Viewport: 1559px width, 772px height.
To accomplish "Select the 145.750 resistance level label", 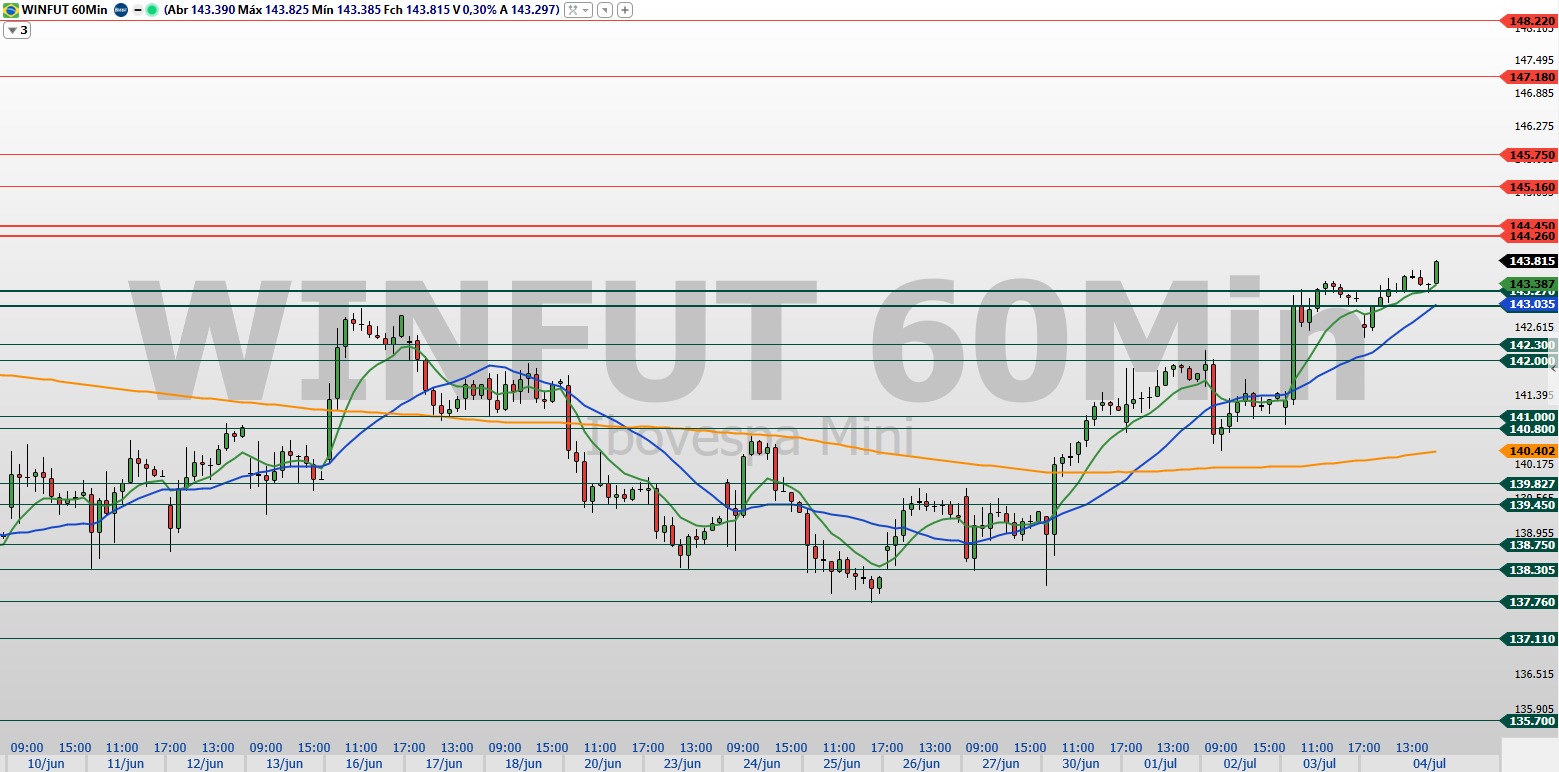I will click(1531, 155).
